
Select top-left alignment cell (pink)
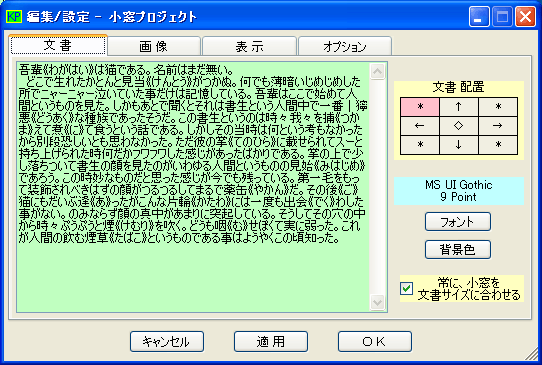[420, 106]
